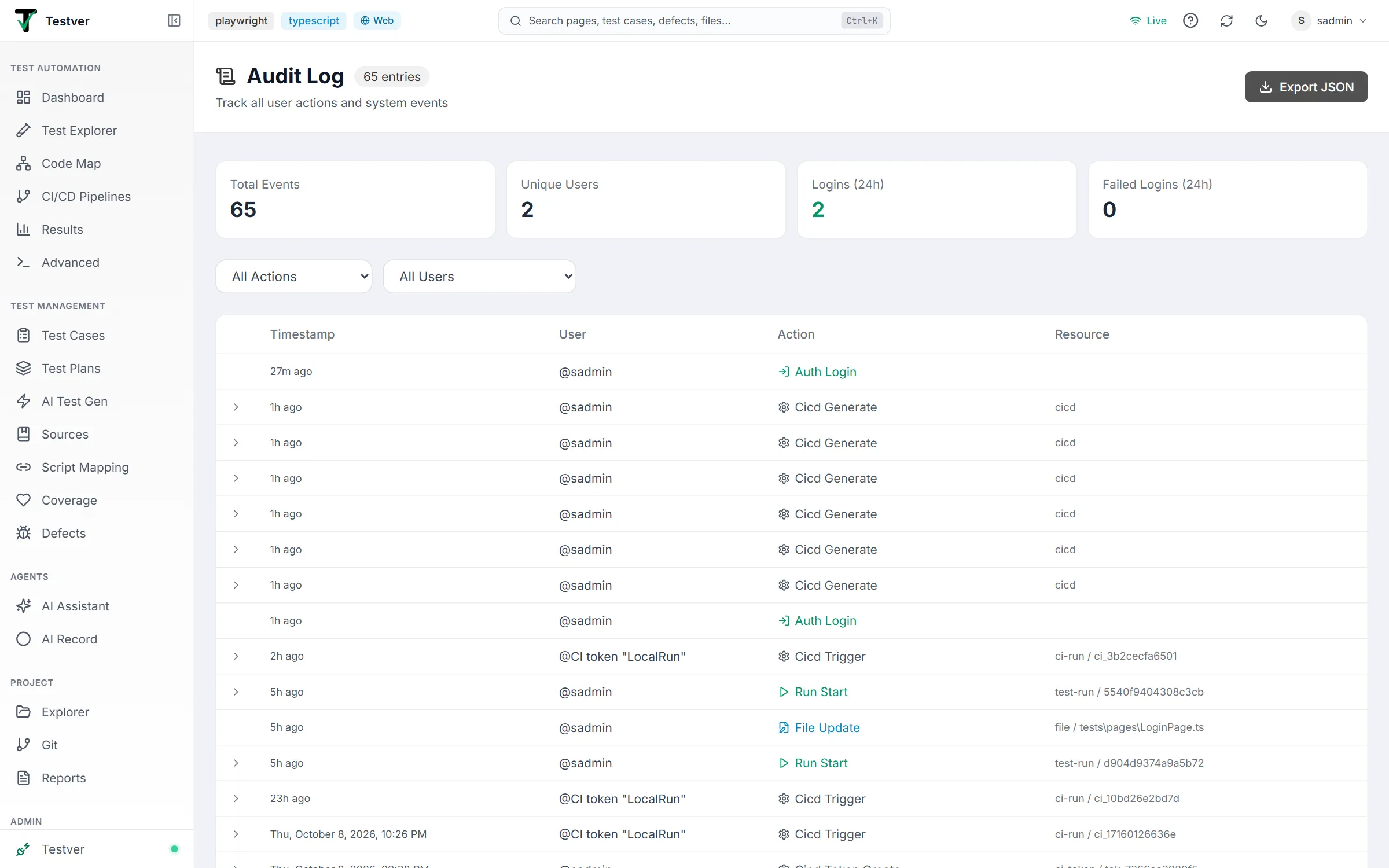This screenshot has height=868, width=1389.
Task: Focus the global search field
Action: pyautogui.click(x=694, y=21)
